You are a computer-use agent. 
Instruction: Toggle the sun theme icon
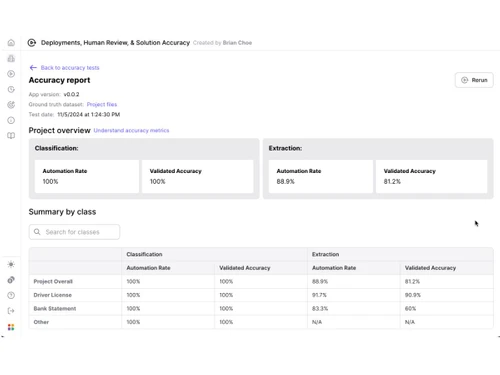11,264
